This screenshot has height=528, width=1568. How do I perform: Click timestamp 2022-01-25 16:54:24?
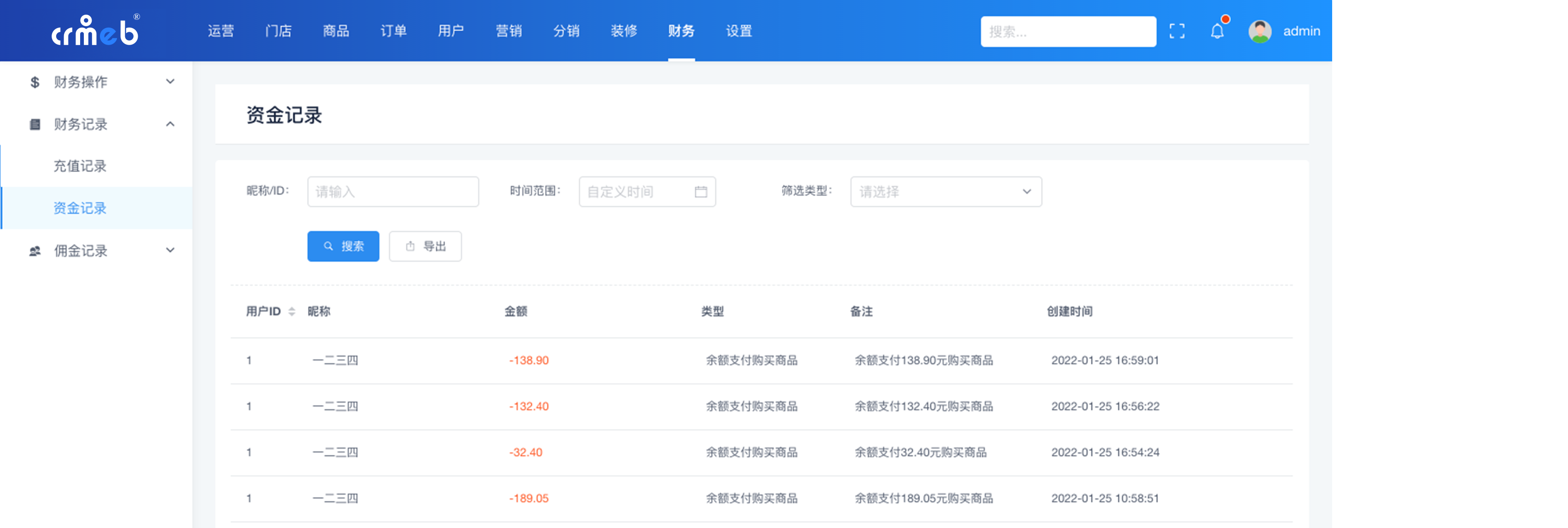point(1105,453)
